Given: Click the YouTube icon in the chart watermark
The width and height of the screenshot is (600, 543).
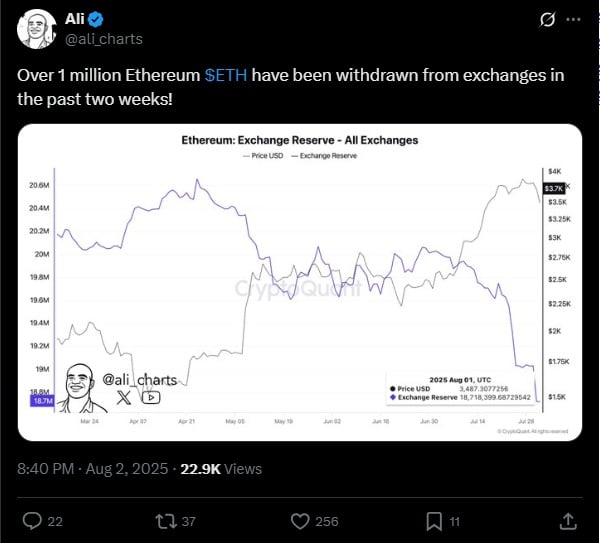Looking at the screenshot, I should [150, 397].
